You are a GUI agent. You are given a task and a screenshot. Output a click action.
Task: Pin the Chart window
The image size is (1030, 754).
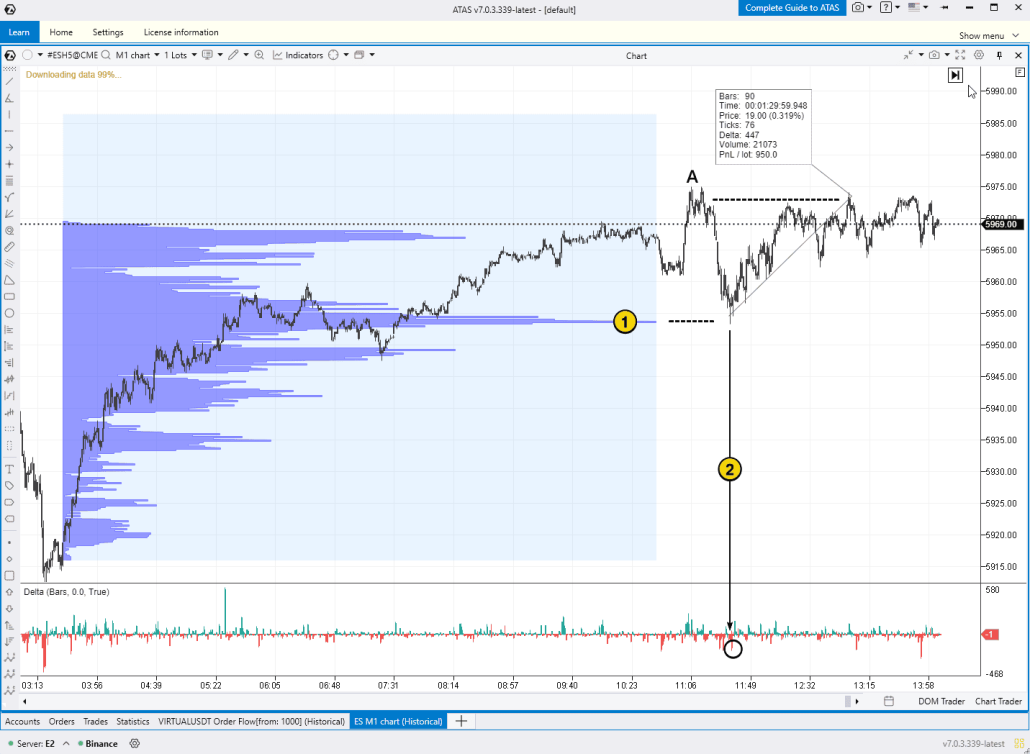coord(1000,55)
